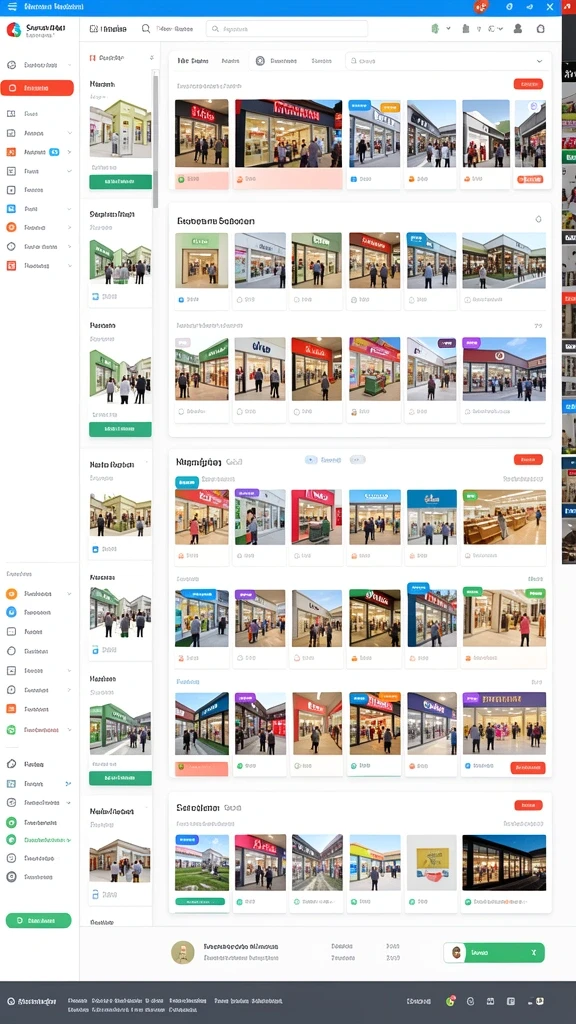The height and width of the screenshot is (1024, 576).
Task: Toggle the grey pill switch beside third section title
Action: pyautogui.click(x=357, y=460)
